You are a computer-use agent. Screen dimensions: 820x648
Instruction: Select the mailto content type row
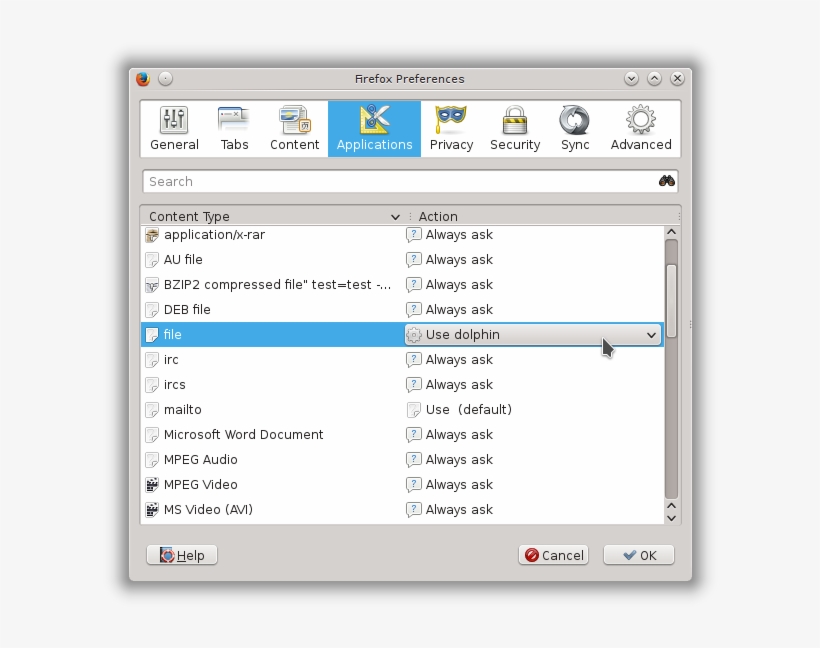[182, 409]
